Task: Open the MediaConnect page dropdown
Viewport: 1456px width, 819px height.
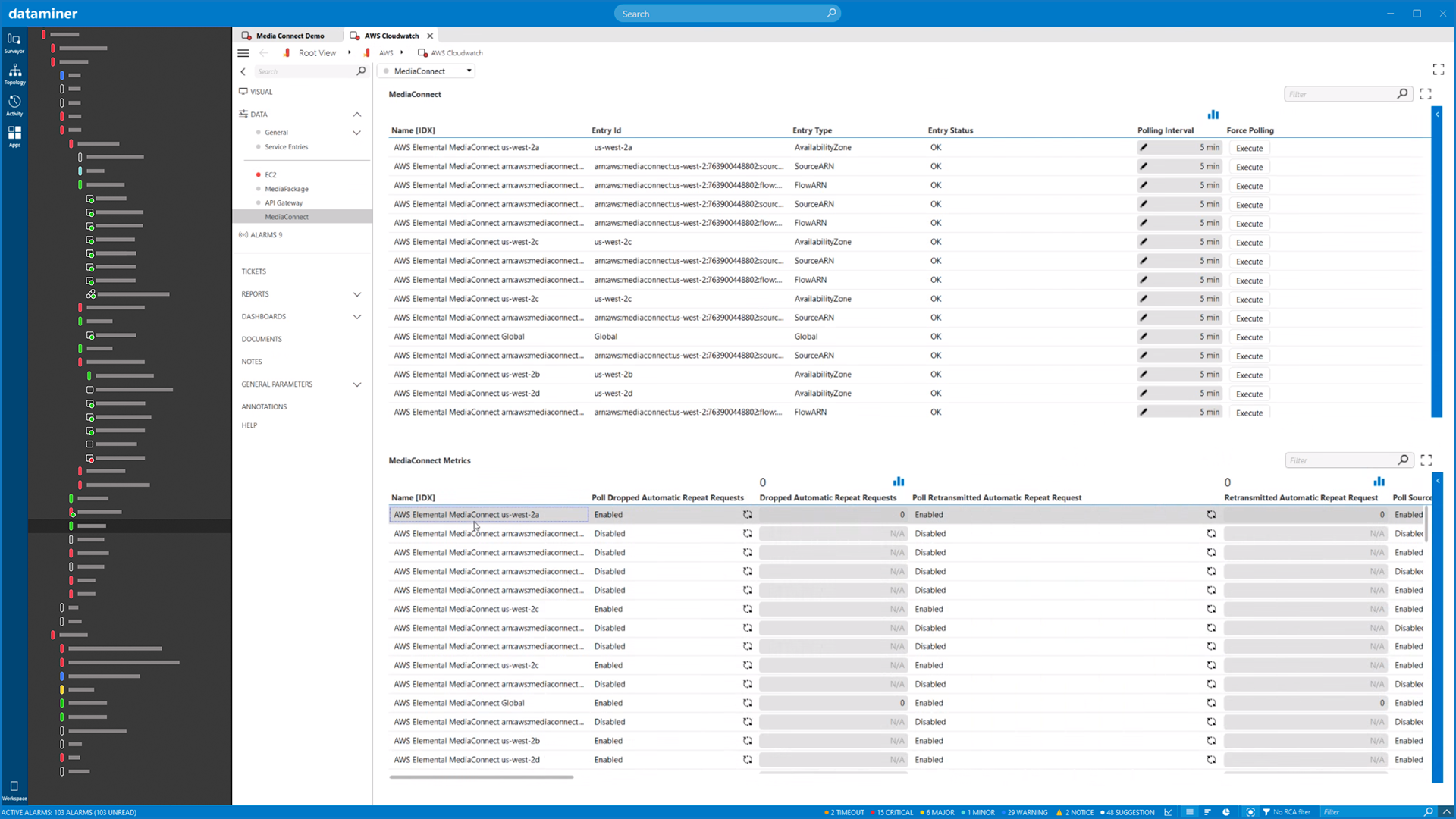Action: (x=426, y=71)
